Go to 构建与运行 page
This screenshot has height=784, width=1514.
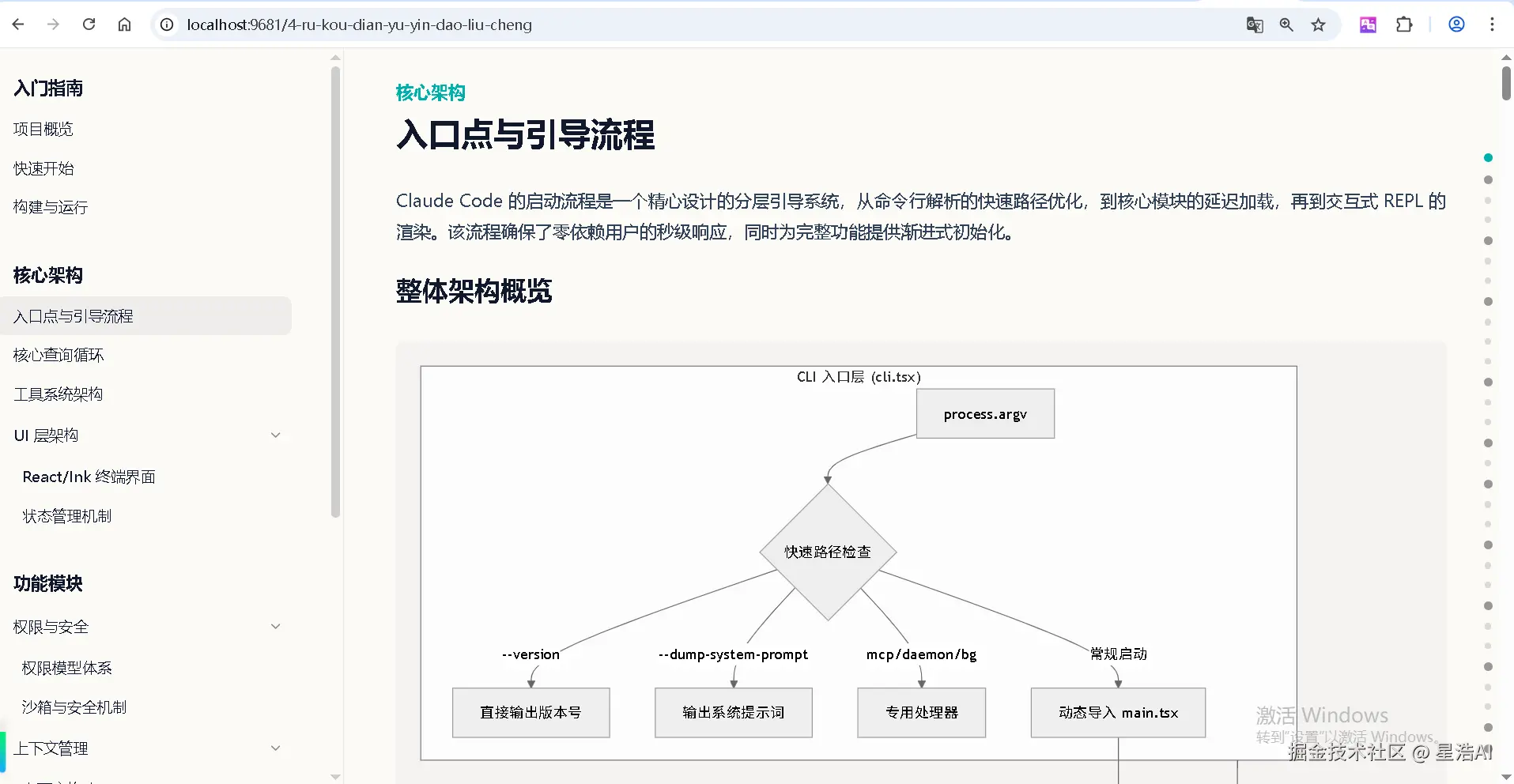(x=51, y=207)
